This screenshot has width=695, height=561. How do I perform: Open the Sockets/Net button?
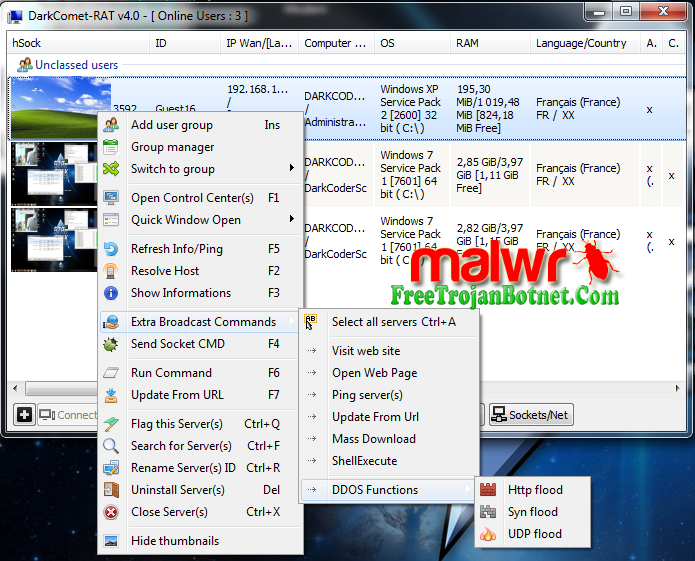point(531,415)
